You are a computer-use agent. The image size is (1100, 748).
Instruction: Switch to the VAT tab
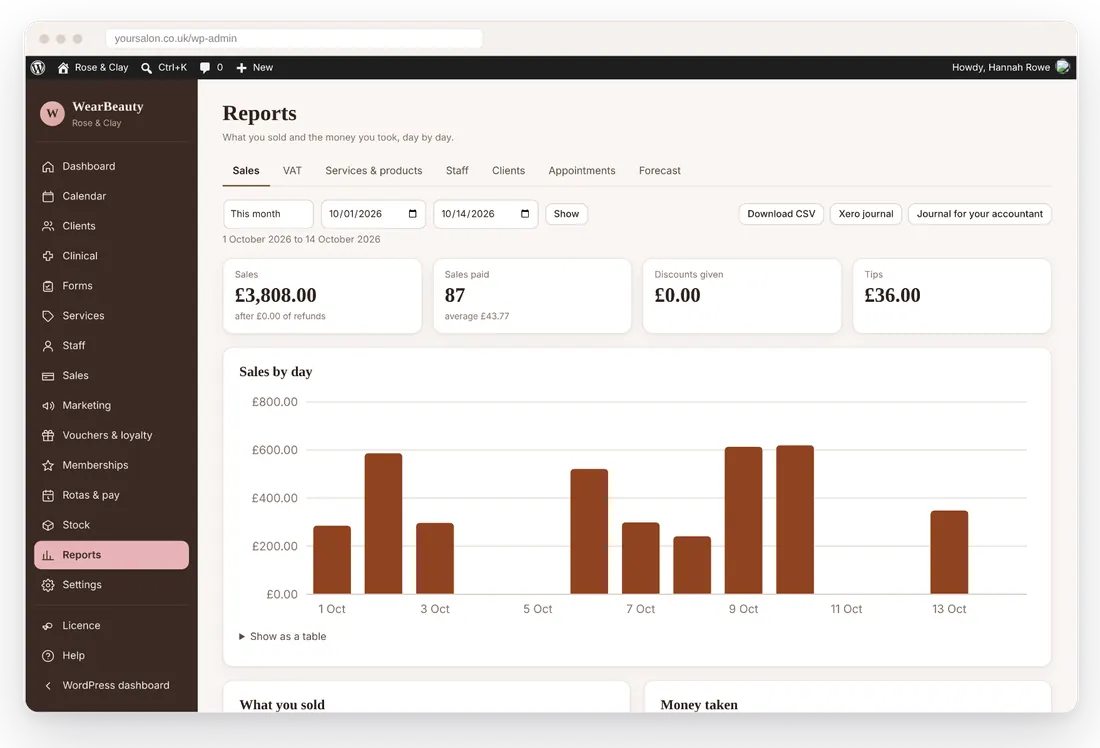(x=292, y=171)
